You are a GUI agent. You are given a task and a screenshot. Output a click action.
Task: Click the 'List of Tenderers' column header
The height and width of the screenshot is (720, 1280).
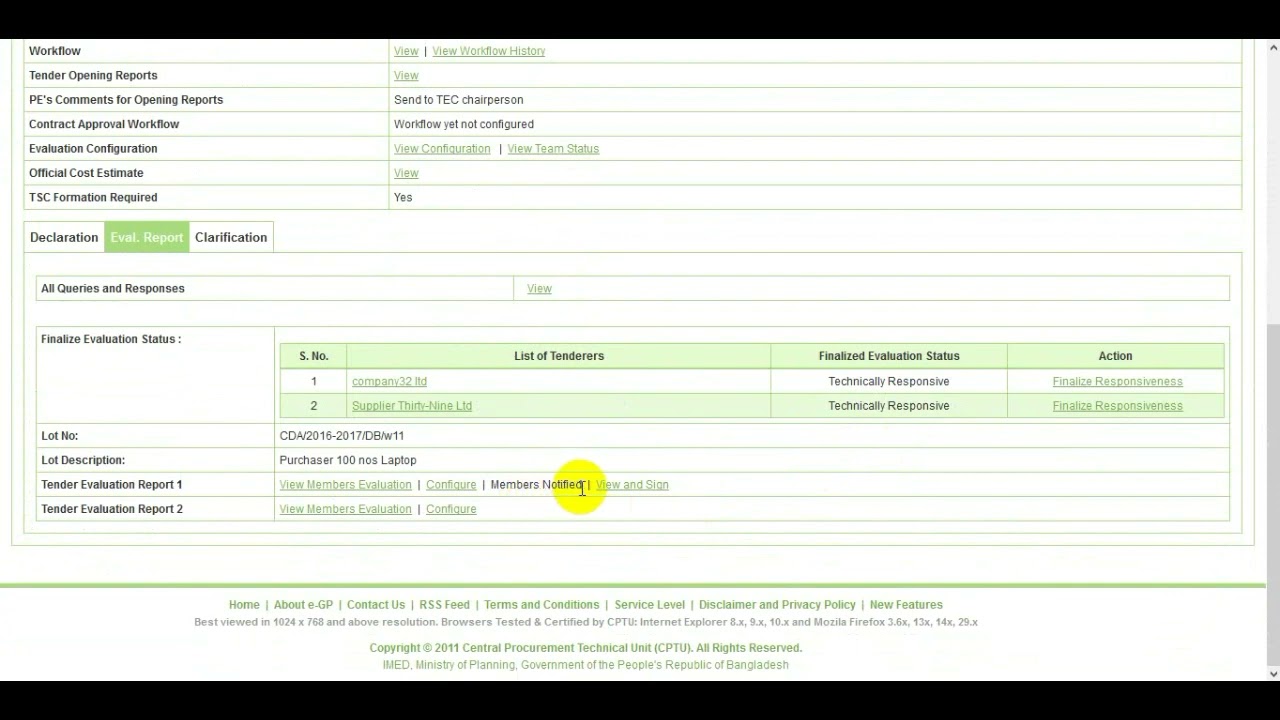[x=559, y=356]
